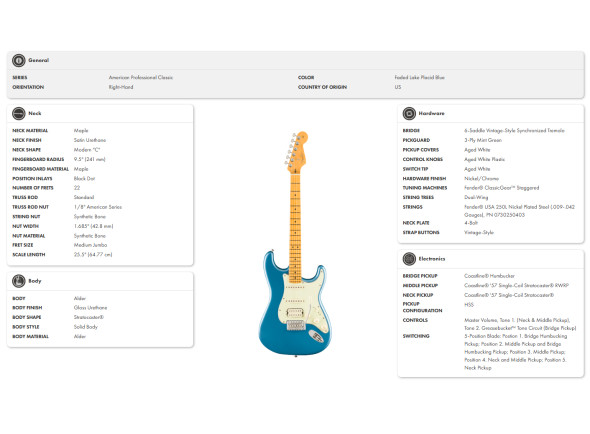This screenshot has width=590, height=434.
Task: Click the 'Nickel/Chrome' hardware finish value
Action: [481, 178]
